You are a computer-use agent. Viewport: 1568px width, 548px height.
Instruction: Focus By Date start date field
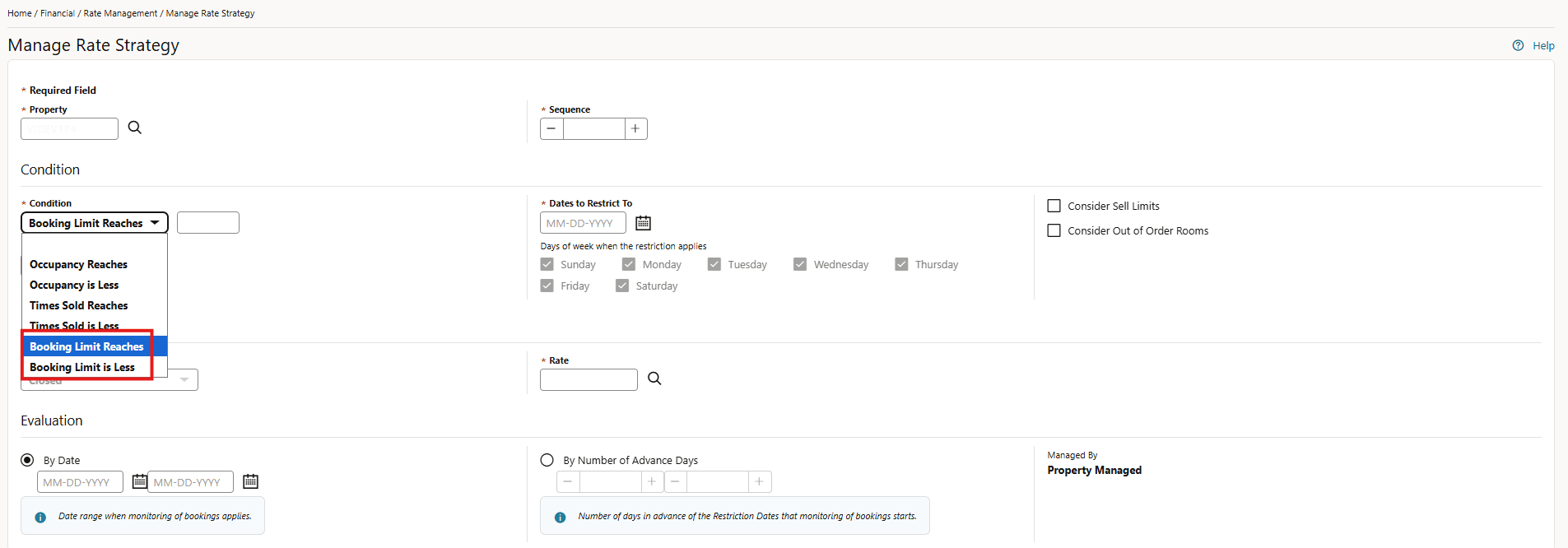click(x=80, y=481)
